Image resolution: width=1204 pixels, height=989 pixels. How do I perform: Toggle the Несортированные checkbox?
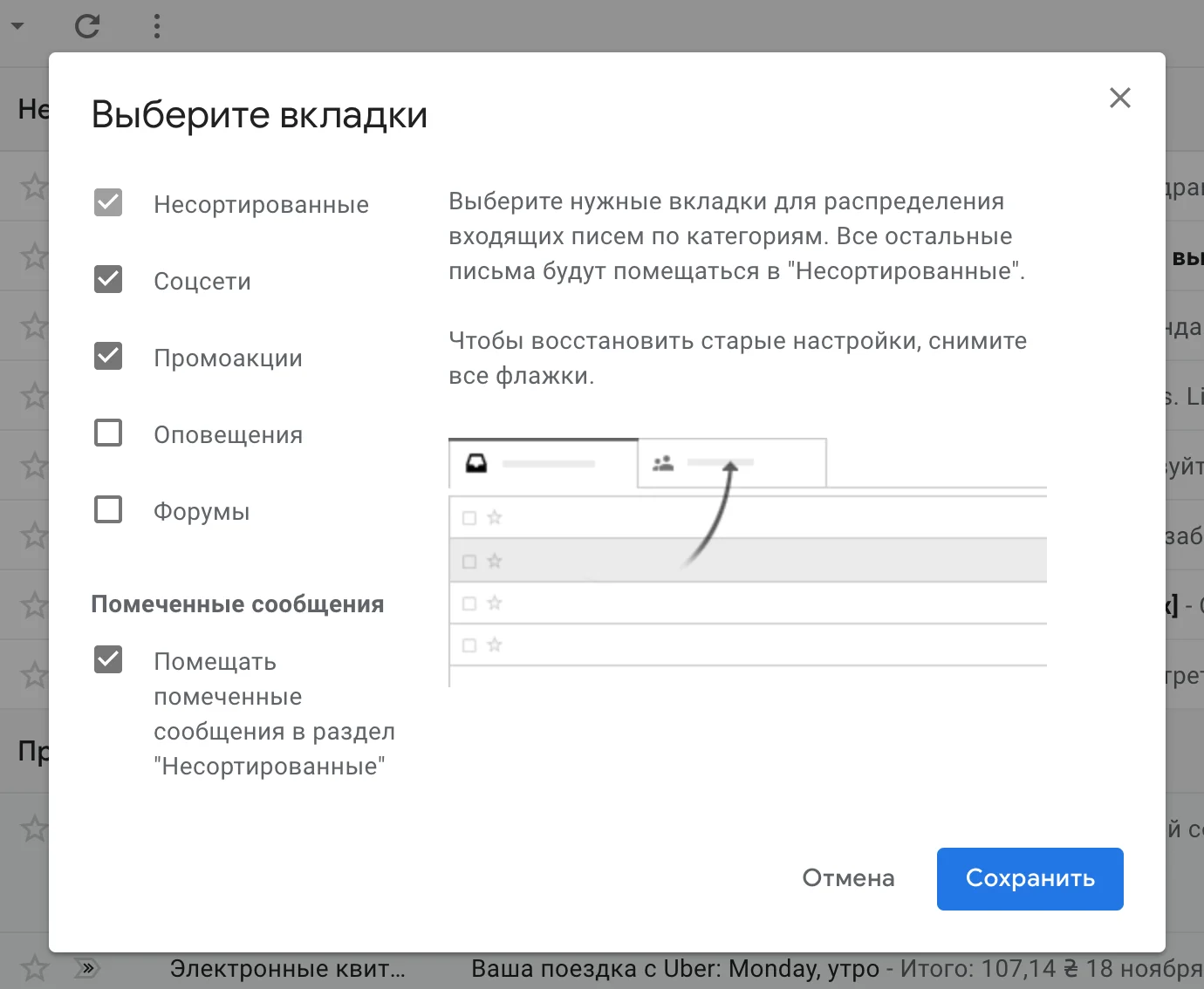coord(108,203)
